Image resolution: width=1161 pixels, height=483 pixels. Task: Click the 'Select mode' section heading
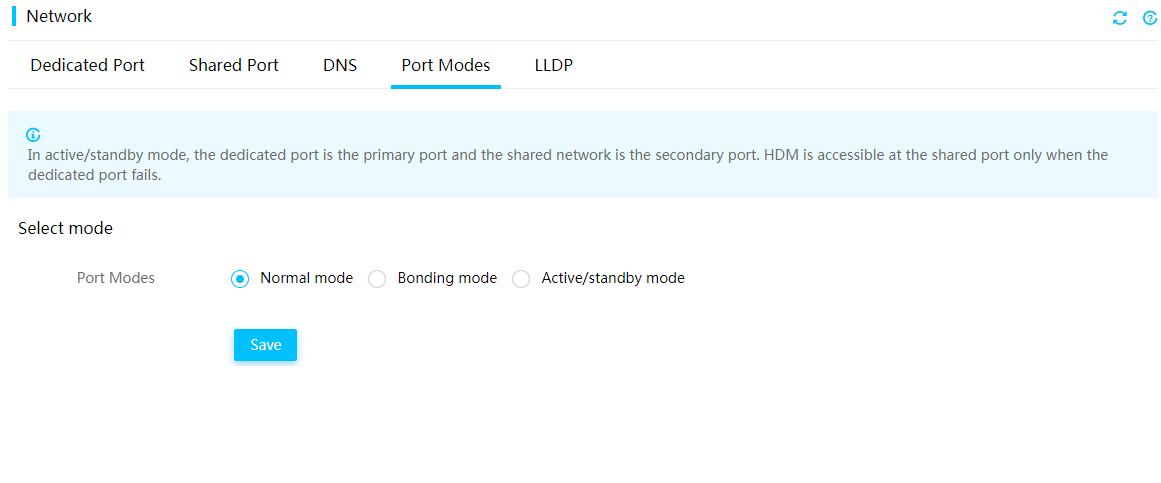coord(65,228)
